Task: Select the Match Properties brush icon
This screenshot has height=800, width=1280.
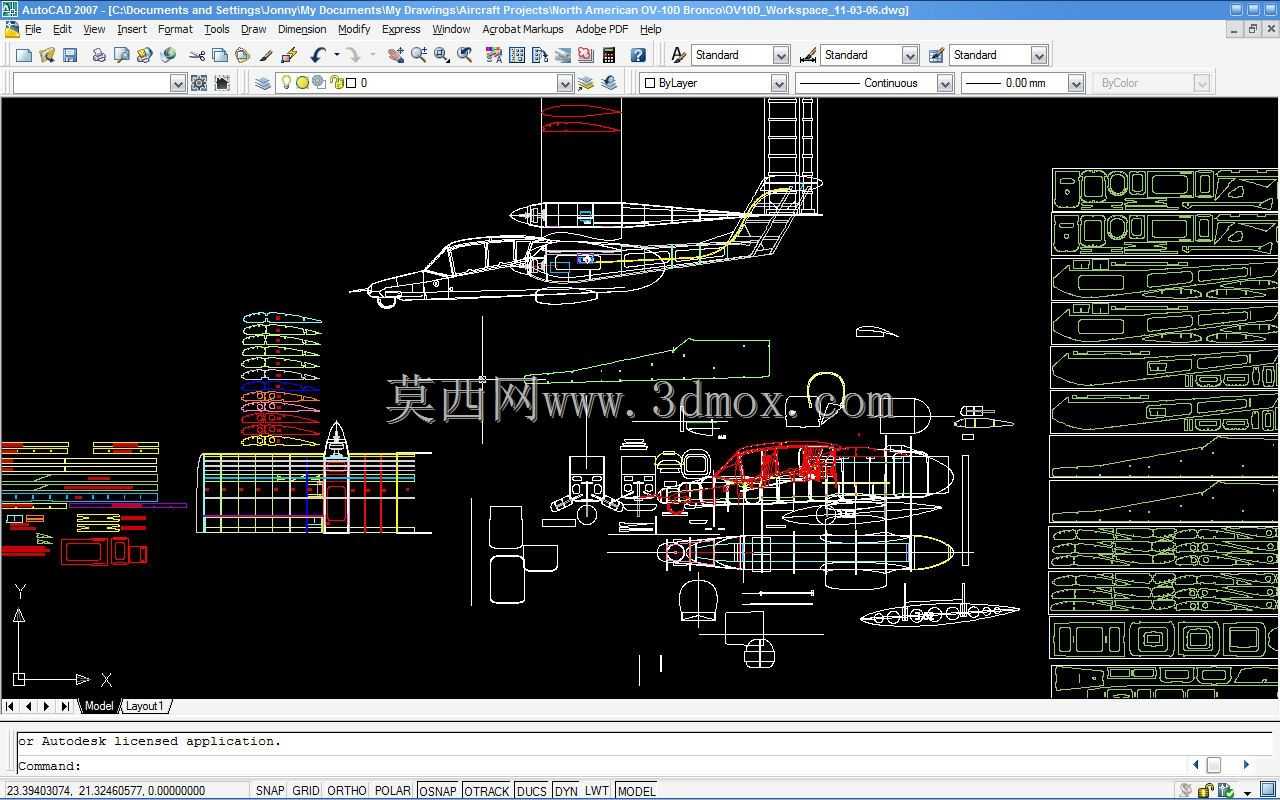Action: (266, 55)
